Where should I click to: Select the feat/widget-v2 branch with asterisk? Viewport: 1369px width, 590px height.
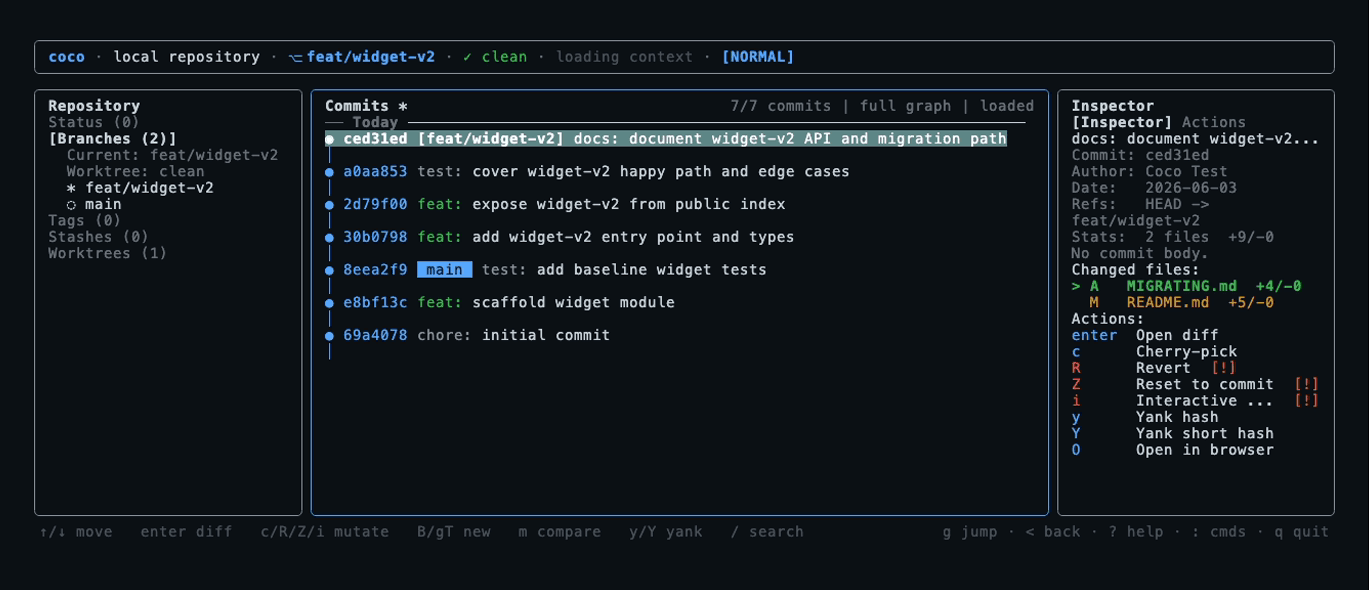pyautogui.click(x=140, y=188)
